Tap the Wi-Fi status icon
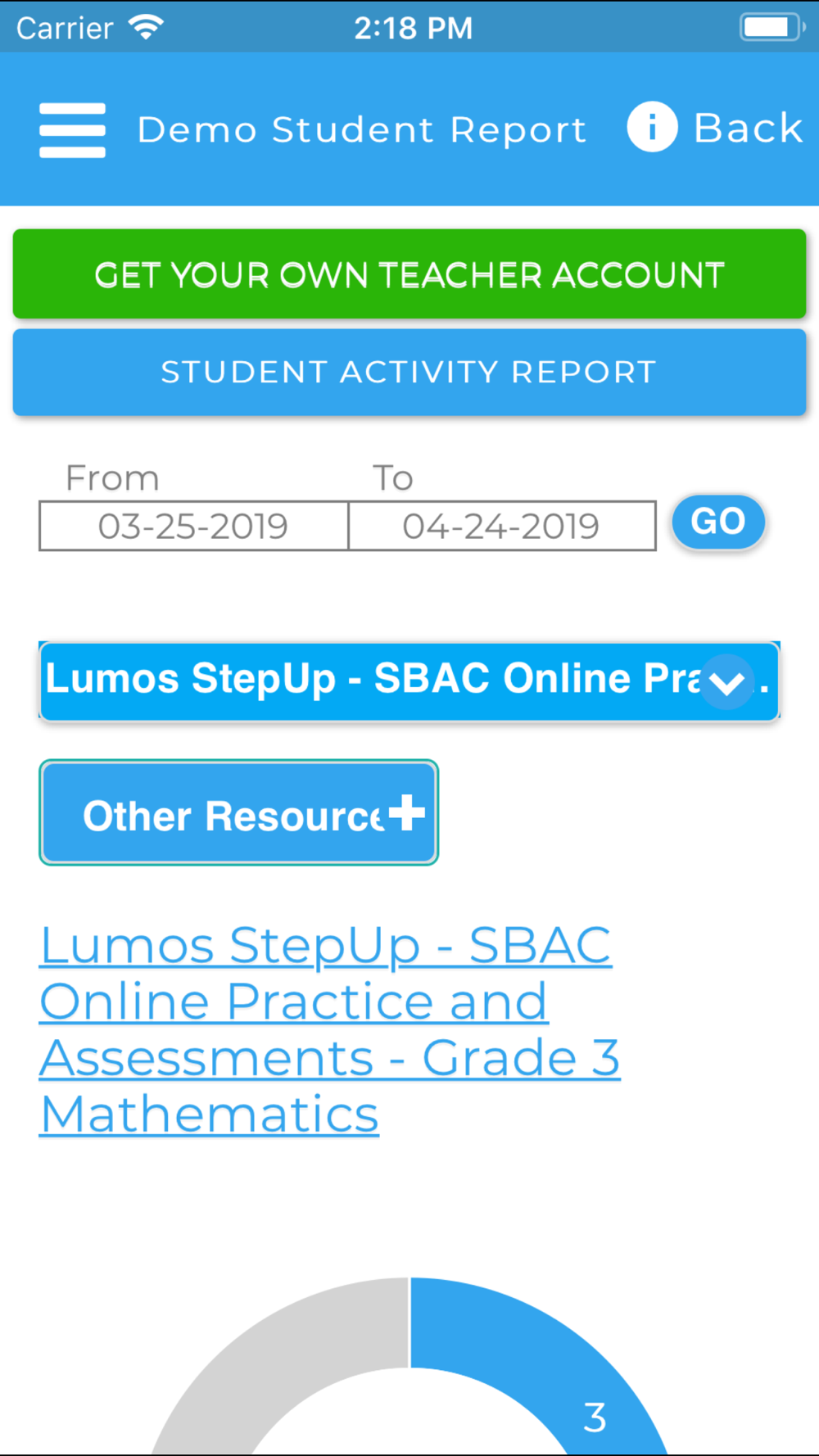This screenshot has height=1456, width=819. click(147, 27)
